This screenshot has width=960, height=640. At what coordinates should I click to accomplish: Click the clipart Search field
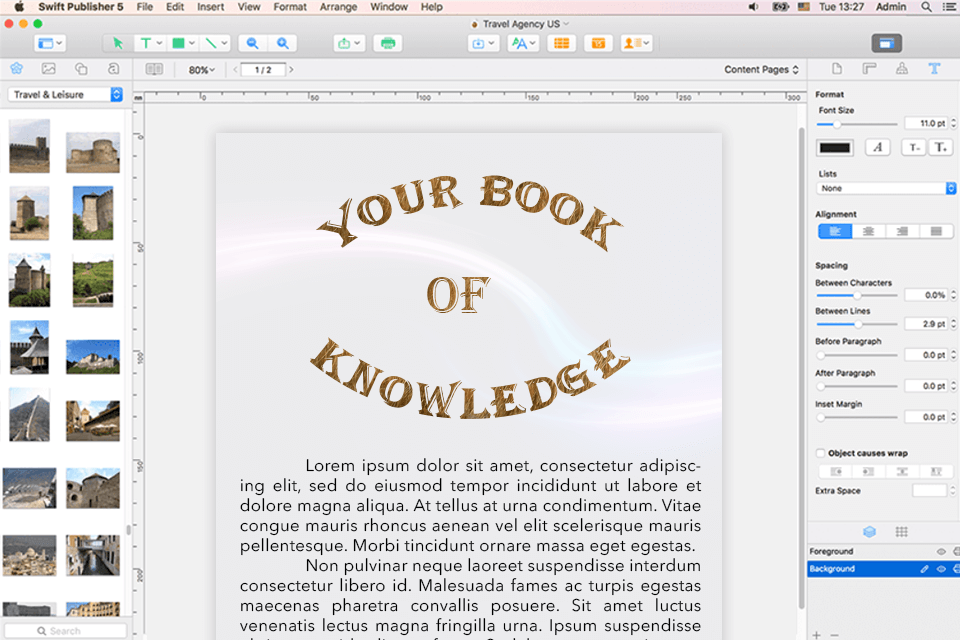[x=66, y=631]
